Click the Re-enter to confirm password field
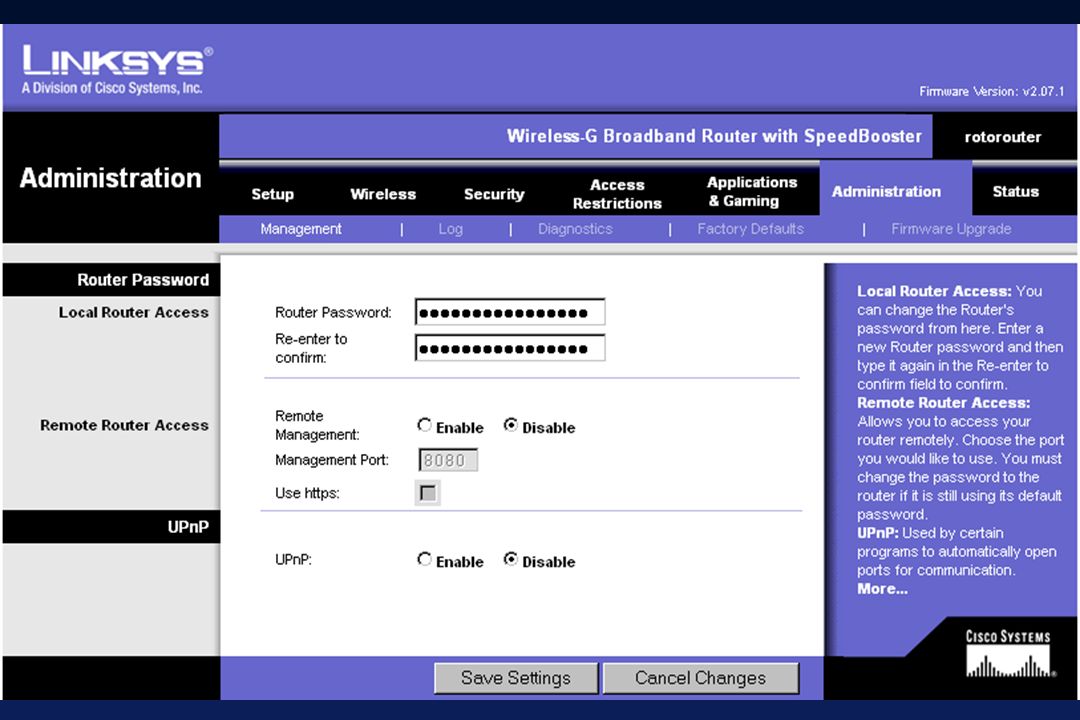Viewport: 1080px width, 720px height. click(510, 348)
